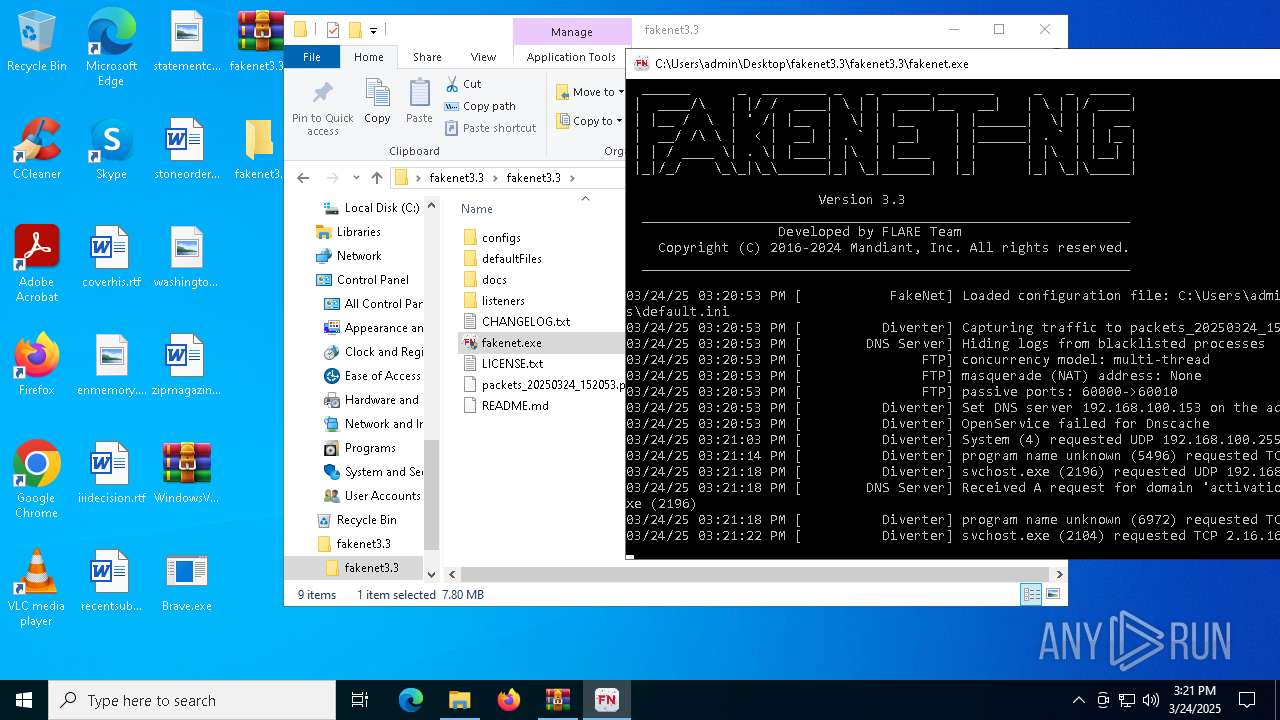Image resolution: width=1280 pixels, height=720 pixels.
Task: Select Brave.exe on the desktop
Action: (x=186, y=581)
